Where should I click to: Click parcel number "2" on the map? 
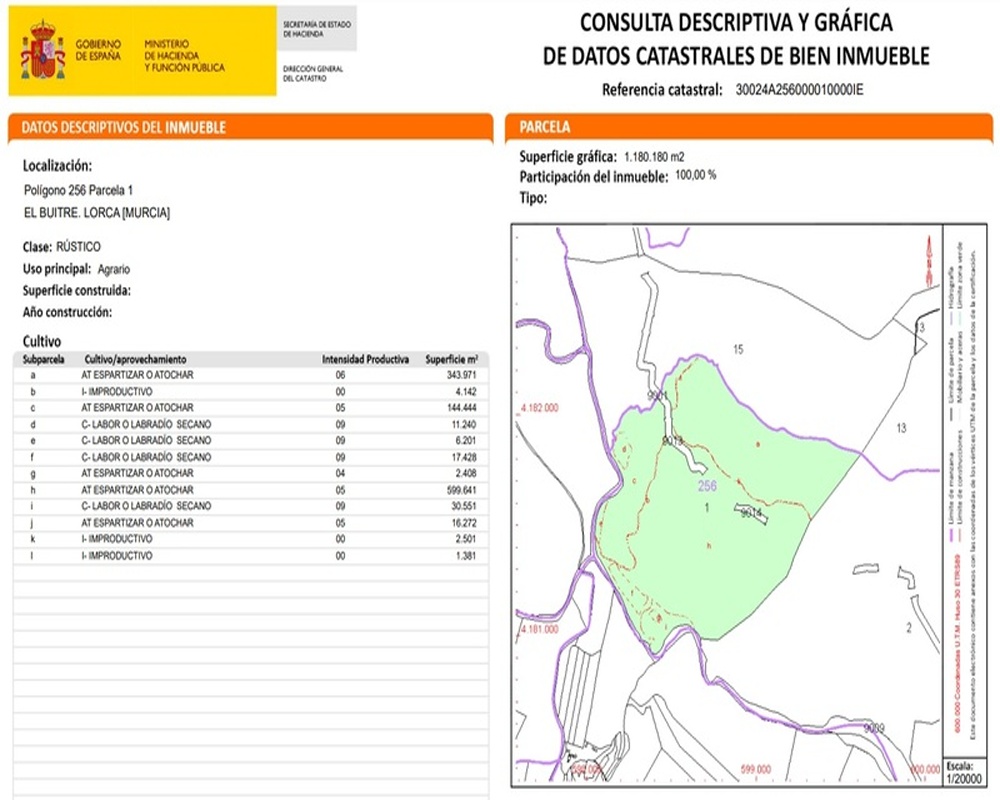909,628
